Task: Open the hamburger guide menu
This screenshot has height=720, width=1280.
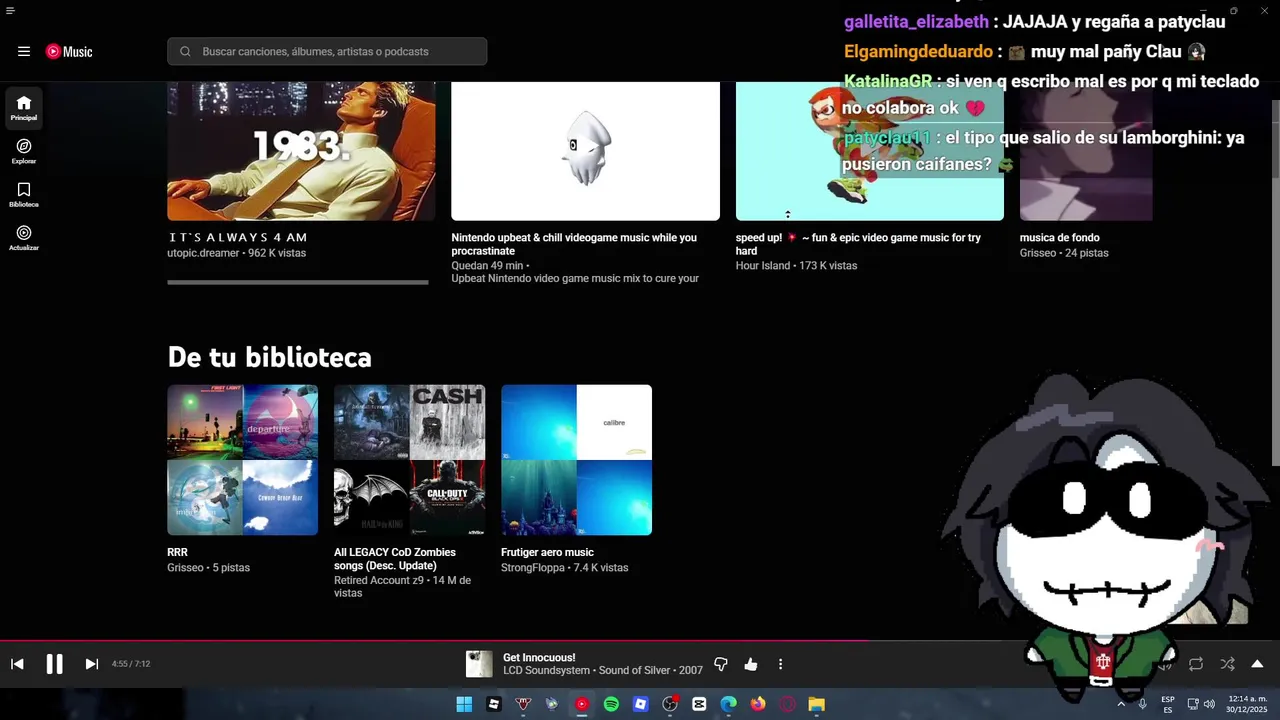Action: coord(24,51)
